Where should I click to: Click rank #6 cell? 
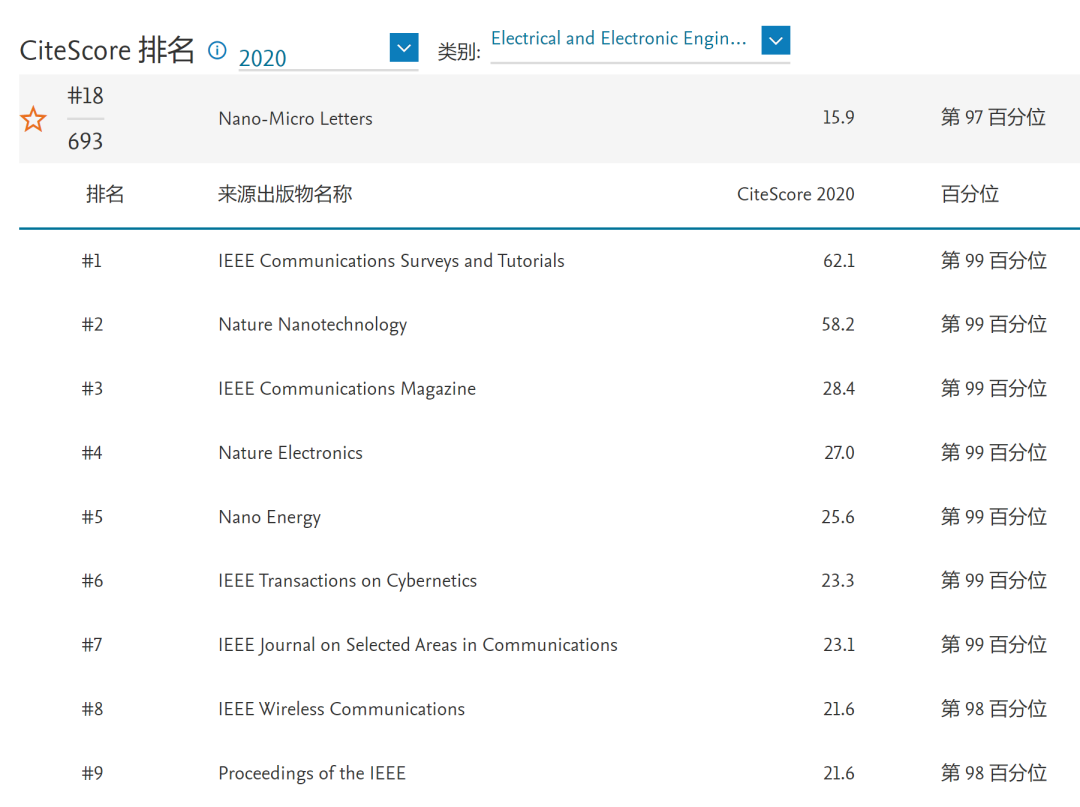tap(92, 580)
